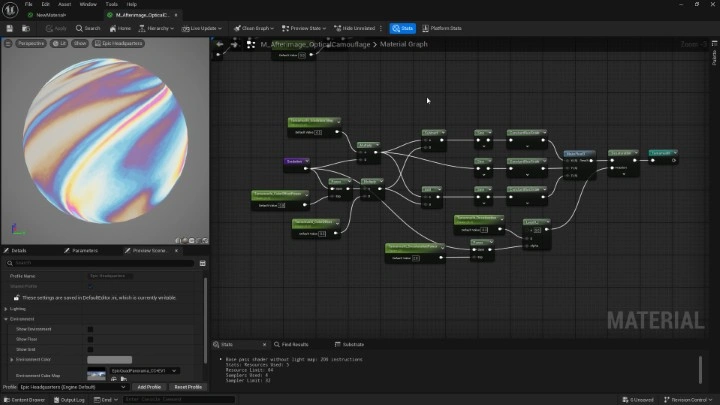Open Platform Stats from the toolbar
The width and height of the screenshot is (720, 405).
coord(441,28)
